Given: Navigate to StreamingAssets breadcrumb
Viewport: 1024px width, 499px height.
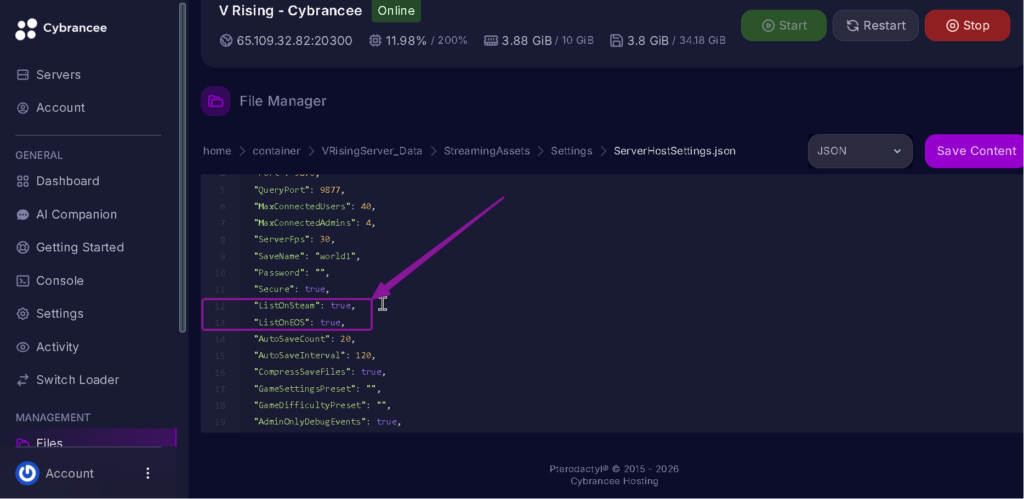Looking at the screenshot, I should tap(487, 151).
